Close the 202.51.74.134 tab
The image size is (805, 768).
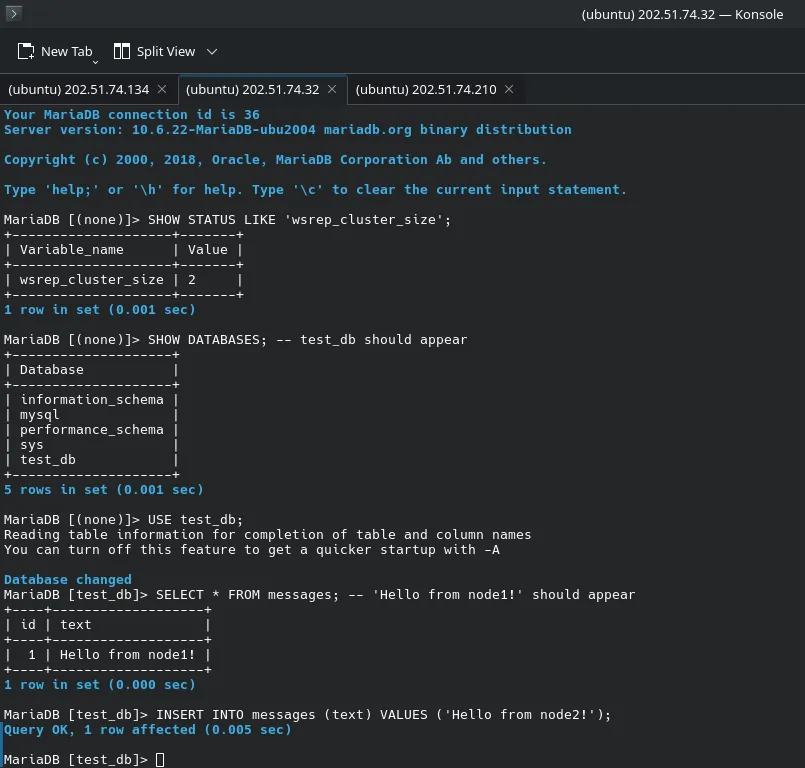click(x=162, y=89)
